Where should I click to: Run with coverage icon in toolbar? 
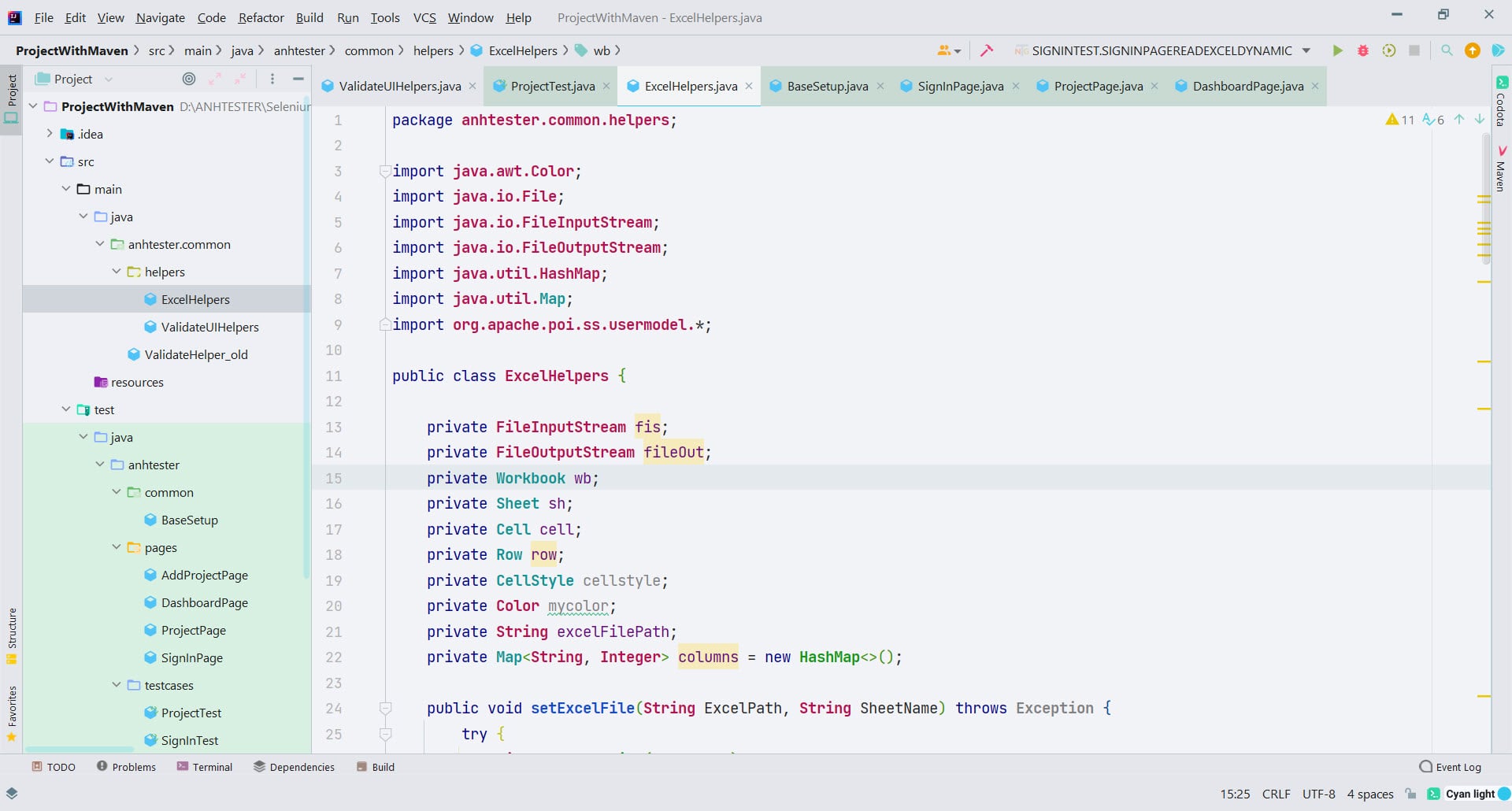click(1389, 50)
